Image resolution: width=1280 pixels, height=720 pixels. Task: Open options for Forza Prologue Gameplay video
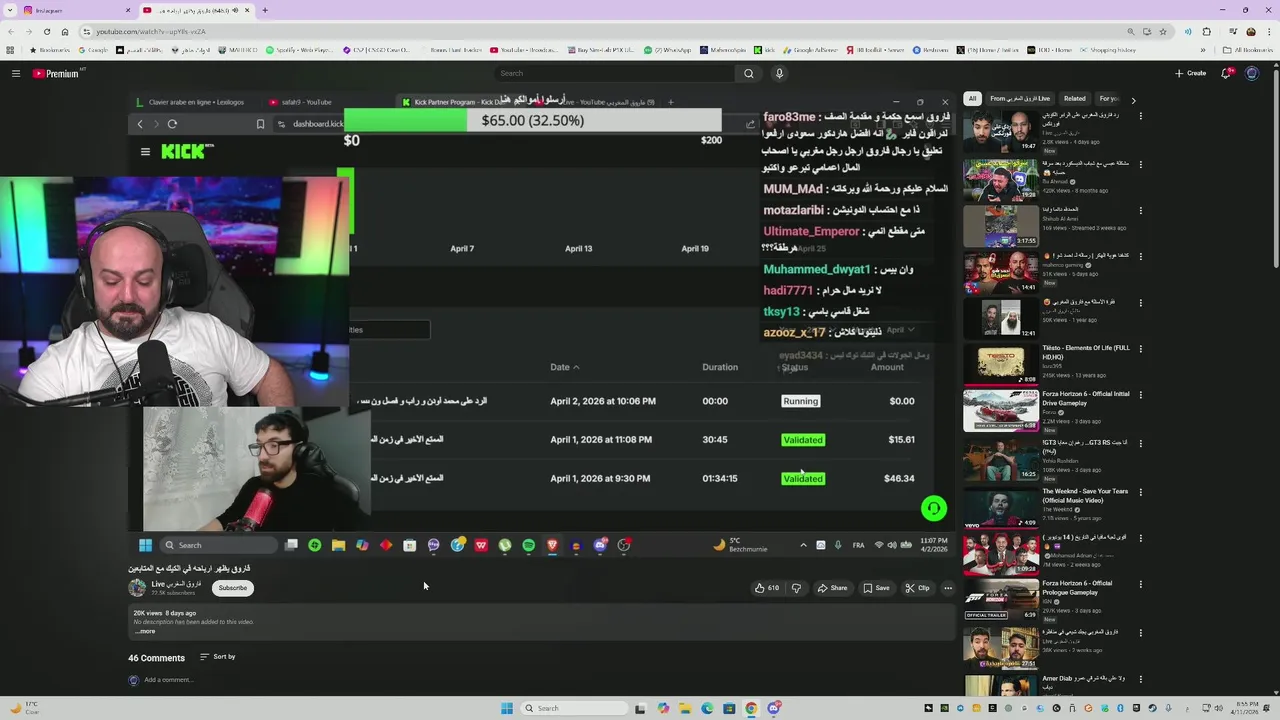tap(1140, 585)
